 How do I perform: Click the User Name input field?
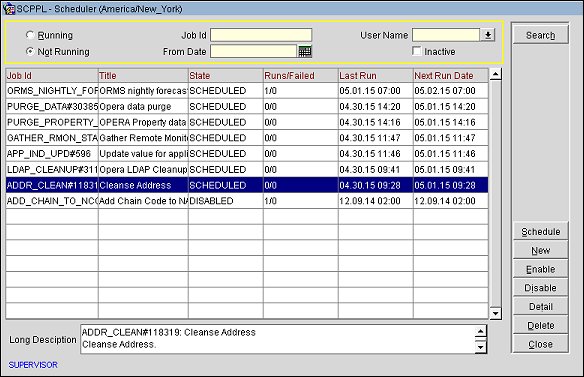click(x=446, y=35)
